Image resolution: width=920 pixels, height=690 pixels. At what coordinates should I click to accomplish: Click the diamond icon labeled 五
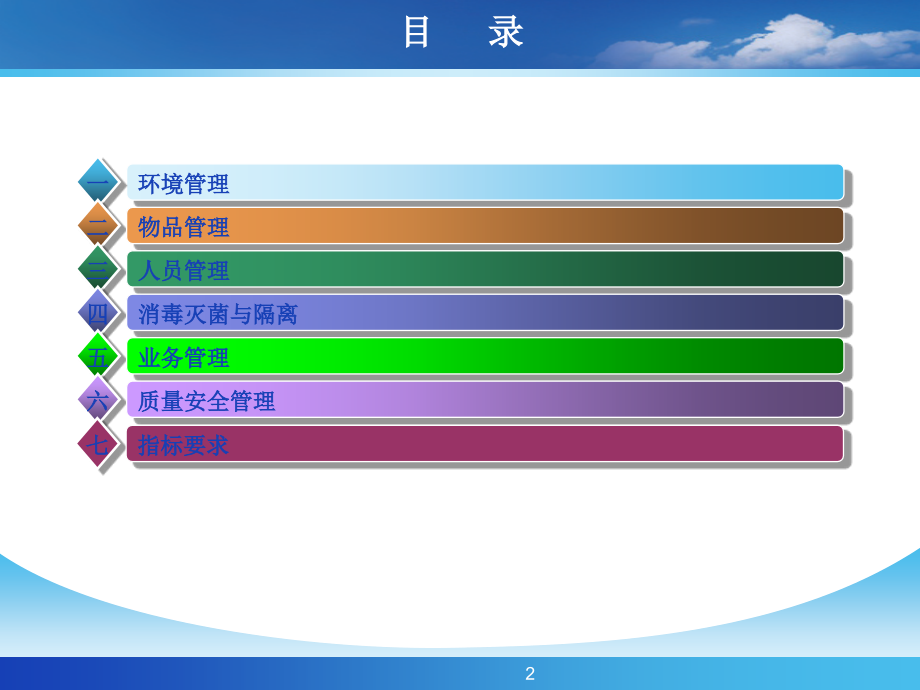coord(97,354)
